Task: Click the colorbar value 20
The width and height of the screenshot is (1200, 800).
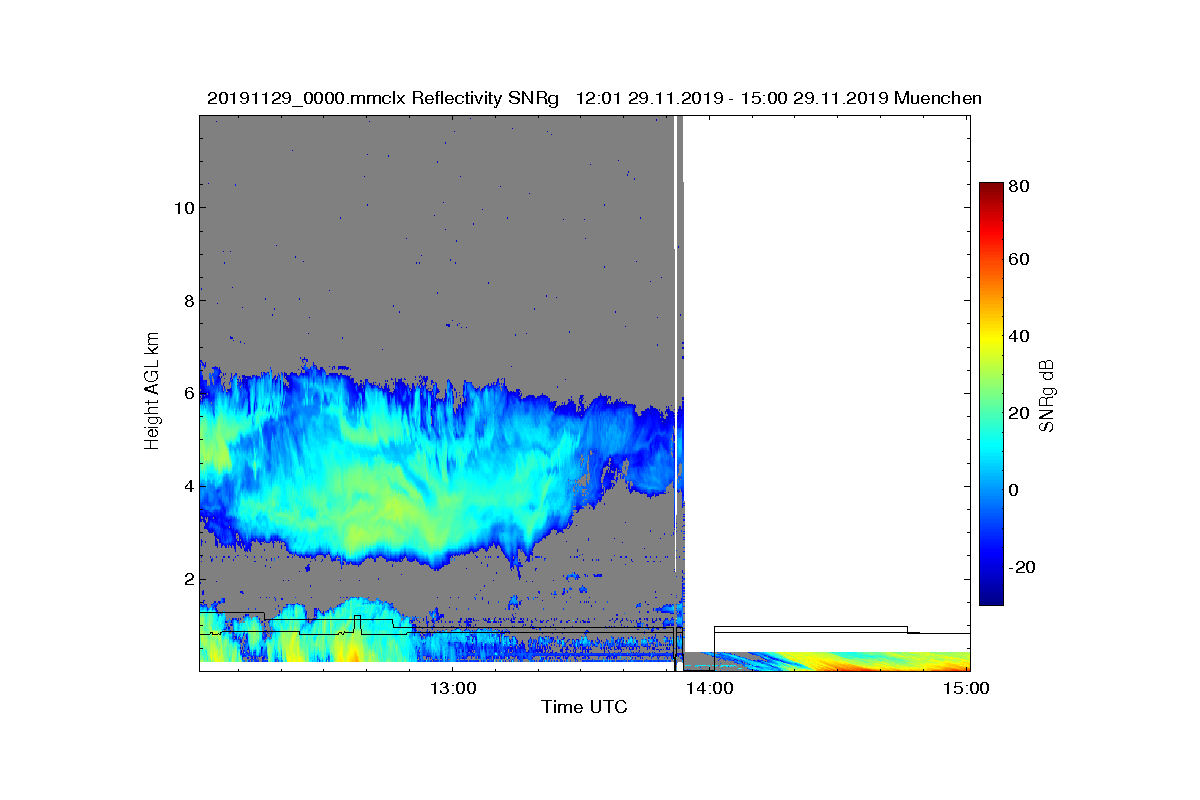Action: 1021,414
